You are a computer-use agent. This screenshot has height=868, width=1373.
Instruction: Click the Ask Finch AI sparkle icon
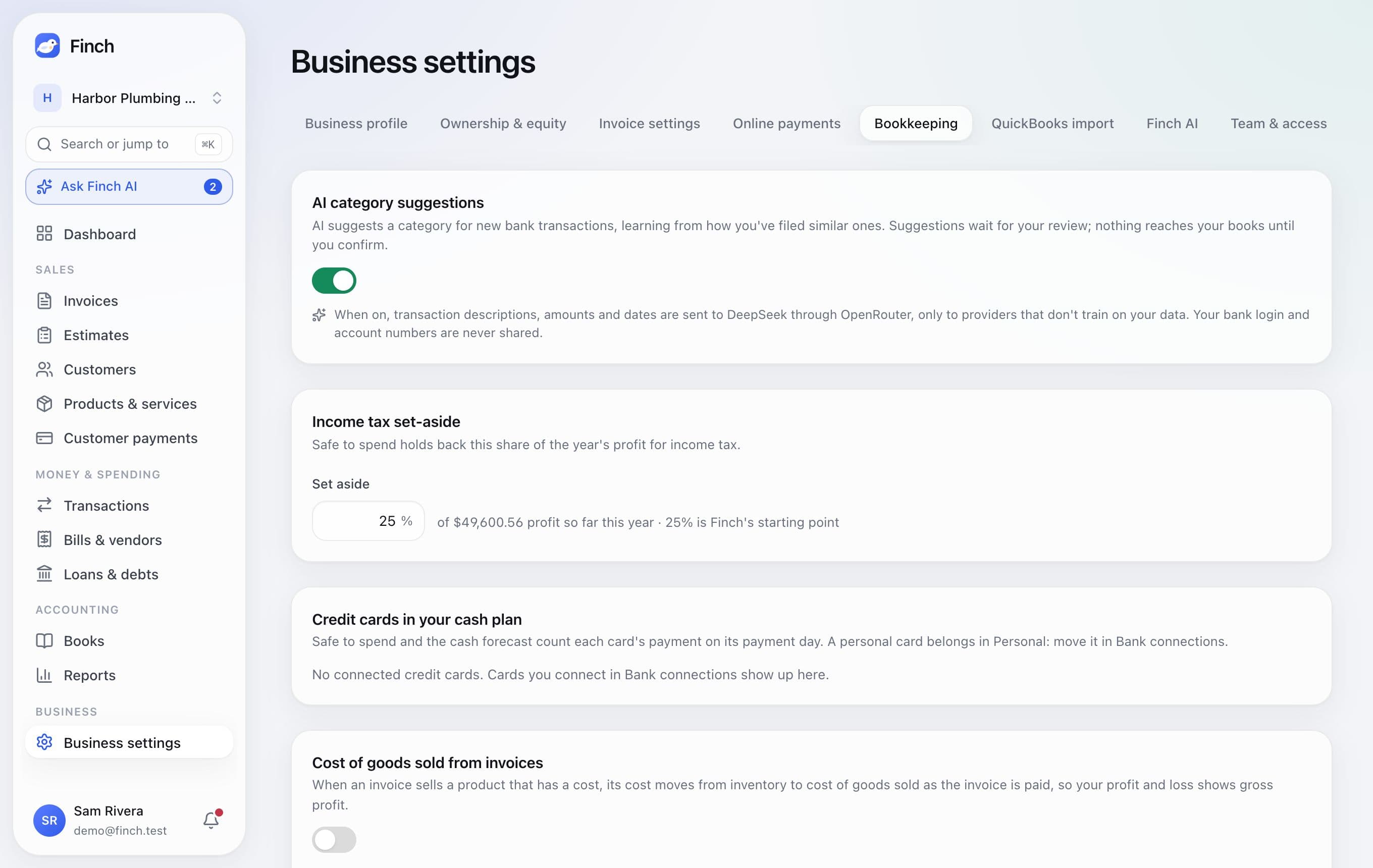tap(44, 186)
